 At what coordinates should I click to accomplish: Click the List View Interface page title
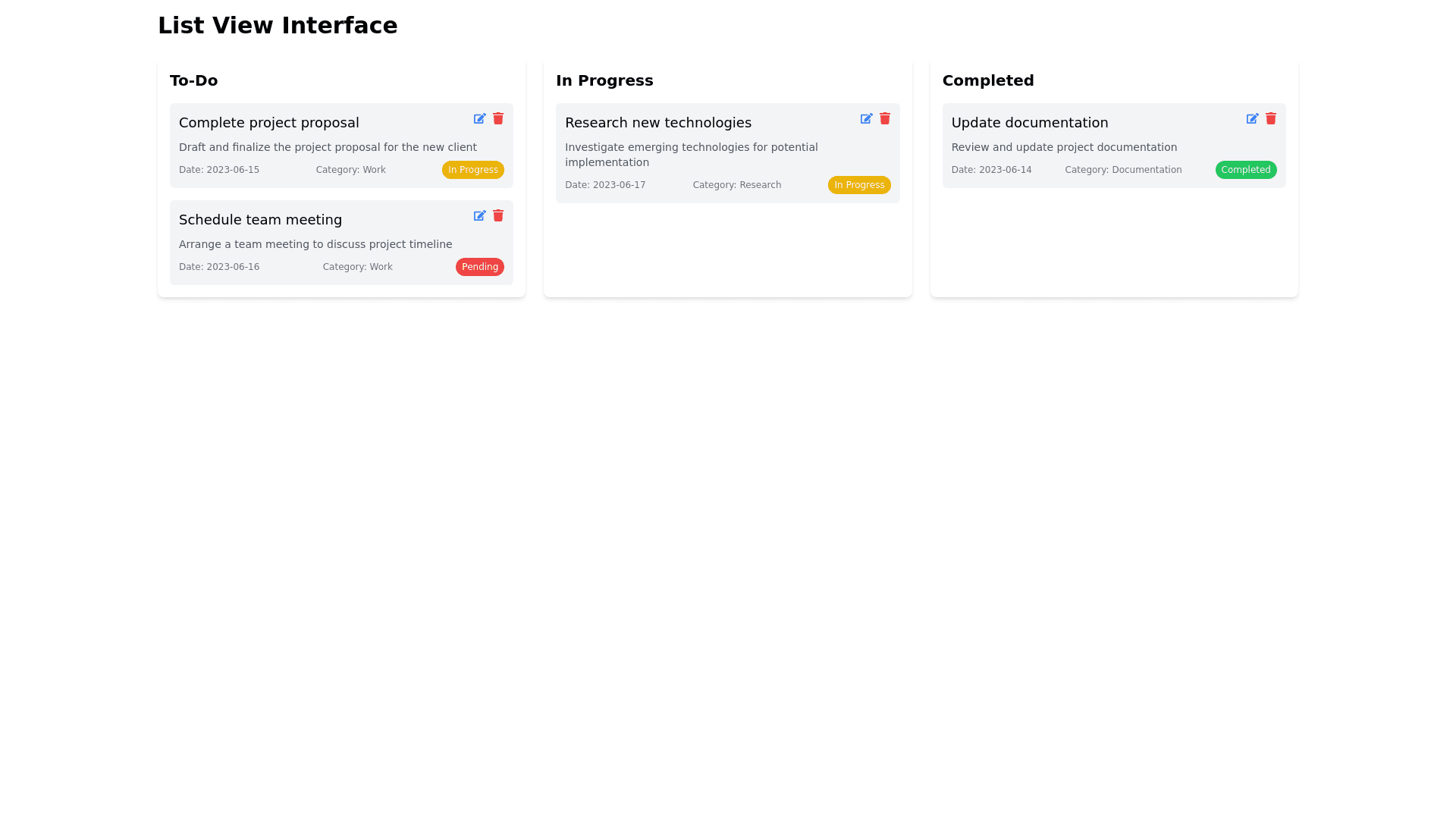tap(278, 26)
